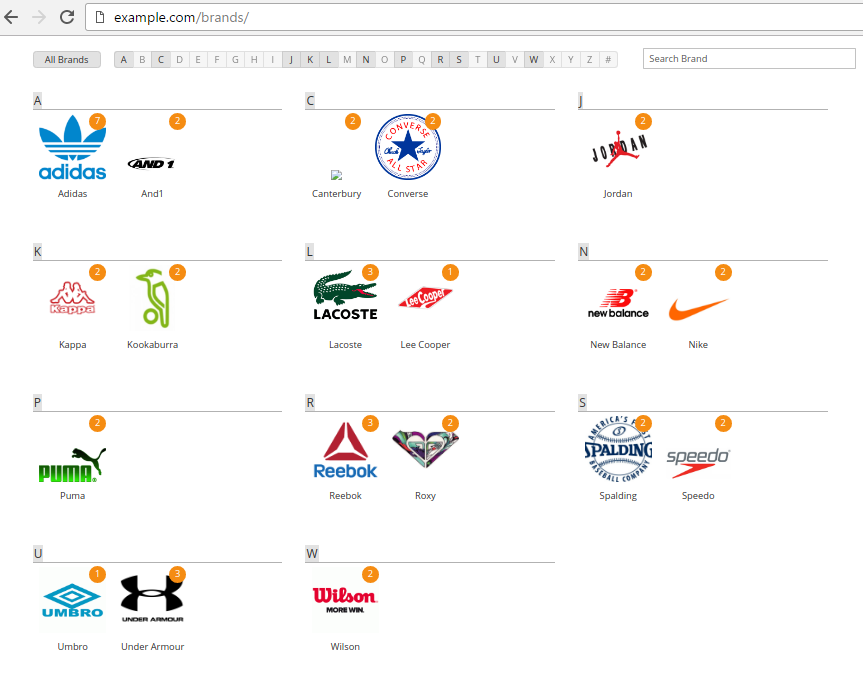This screenshot has width=863, height=677.
Task: Open the Jordan jumpman logo
Action: (x=619, y=148)
